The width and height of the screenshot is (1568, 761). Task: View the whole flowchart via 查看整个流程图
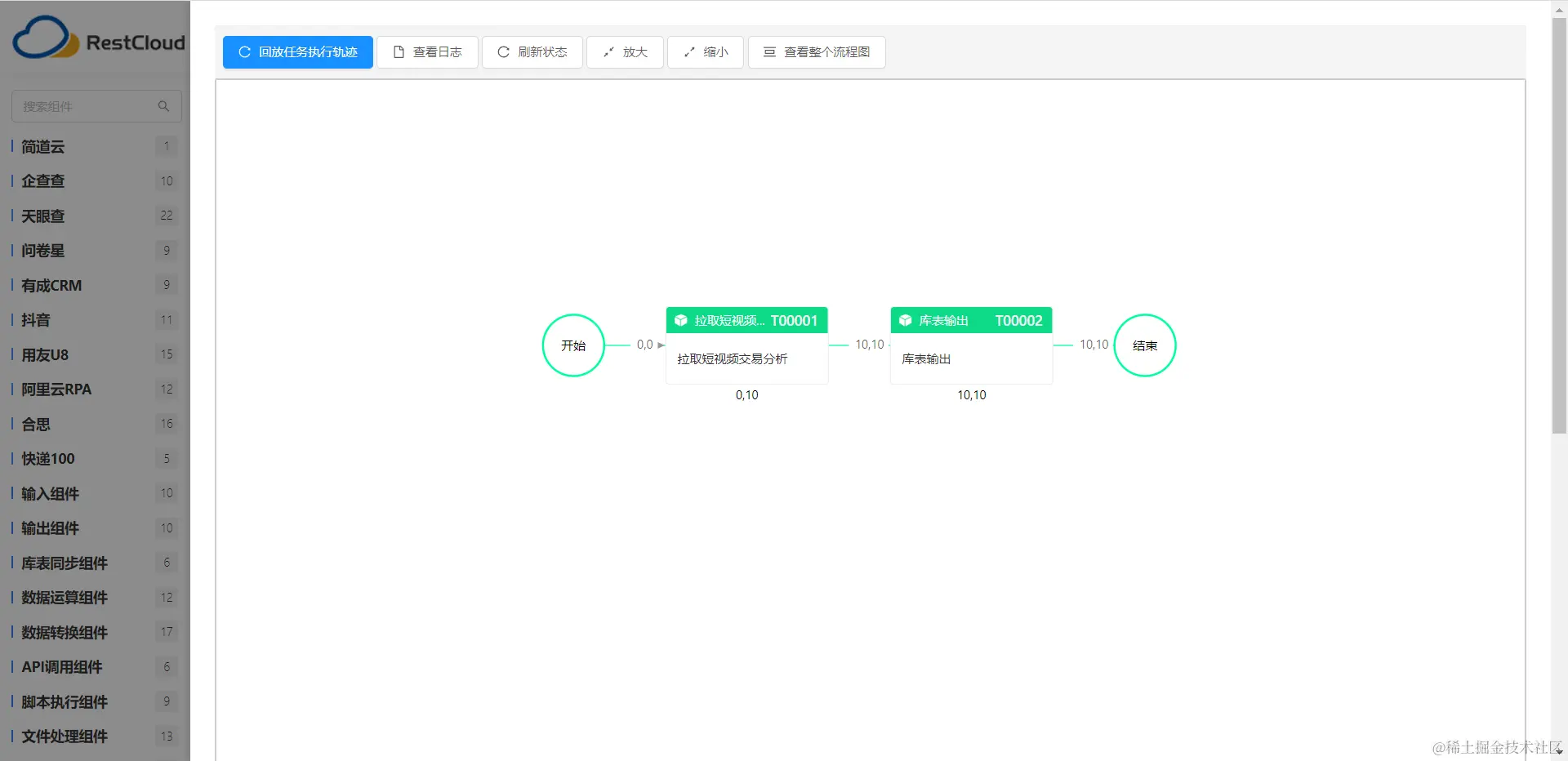point(817,52)
